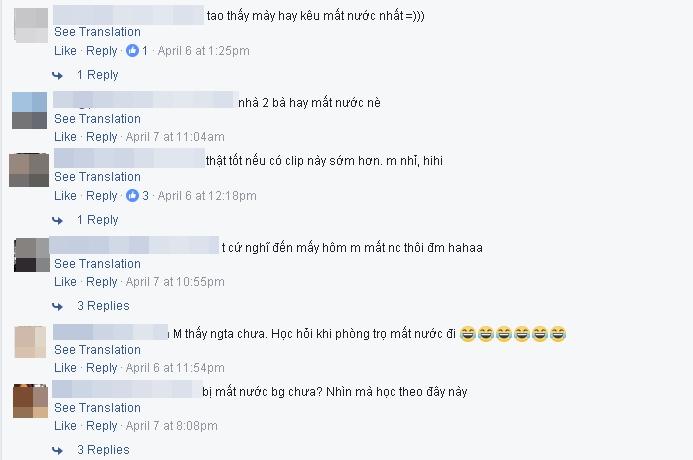The image size is (693, 460).
Task: Expand the 1 Reply thread under the April 6 1:25pm comment
Action: click(98, 75)
